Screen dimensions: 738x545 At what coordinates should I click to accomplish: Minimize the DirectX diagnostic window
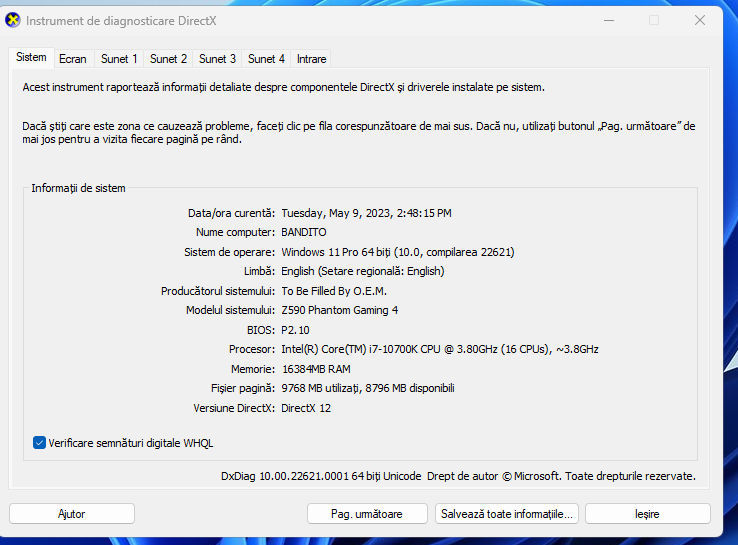point(609,20)
